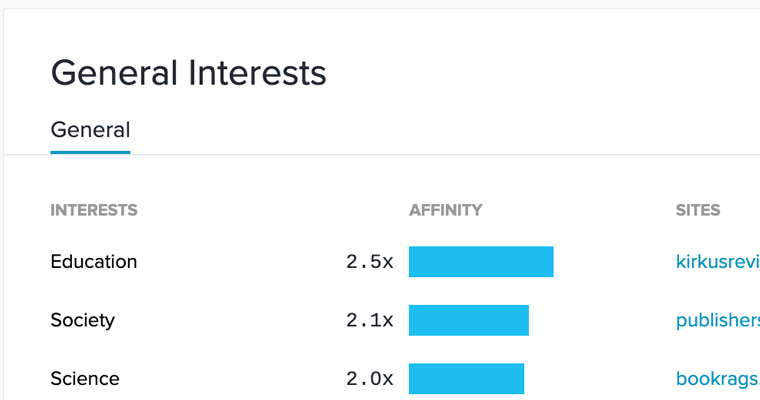Open the bookrags site link
Image resolution: width=760 pixels, height=400 pixels.
click(717, 379)
